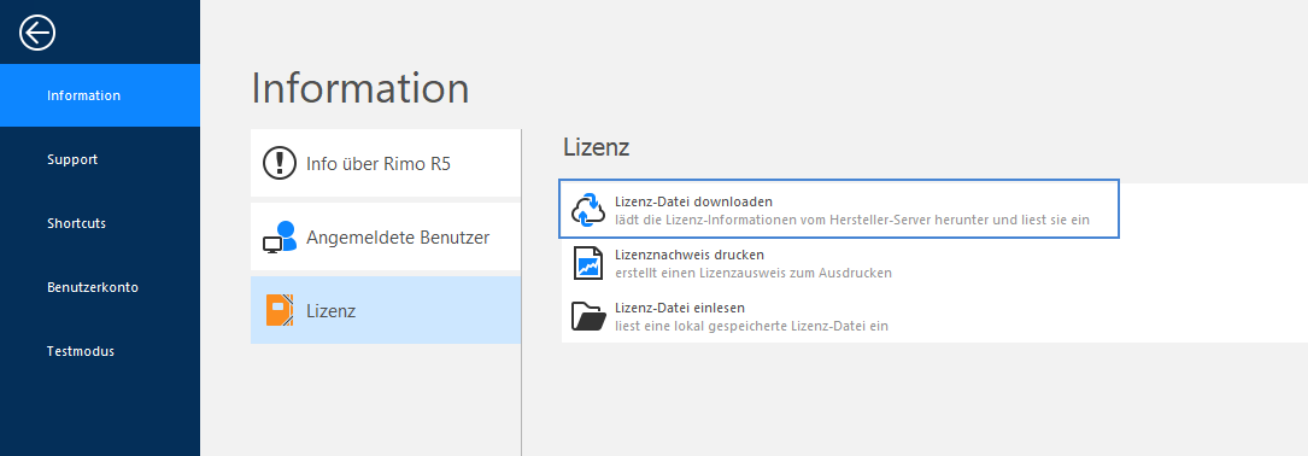This screenshot has width=1308, height=456.
Task: Click the back arrow circle icon
Action: [x=37, y=34]
